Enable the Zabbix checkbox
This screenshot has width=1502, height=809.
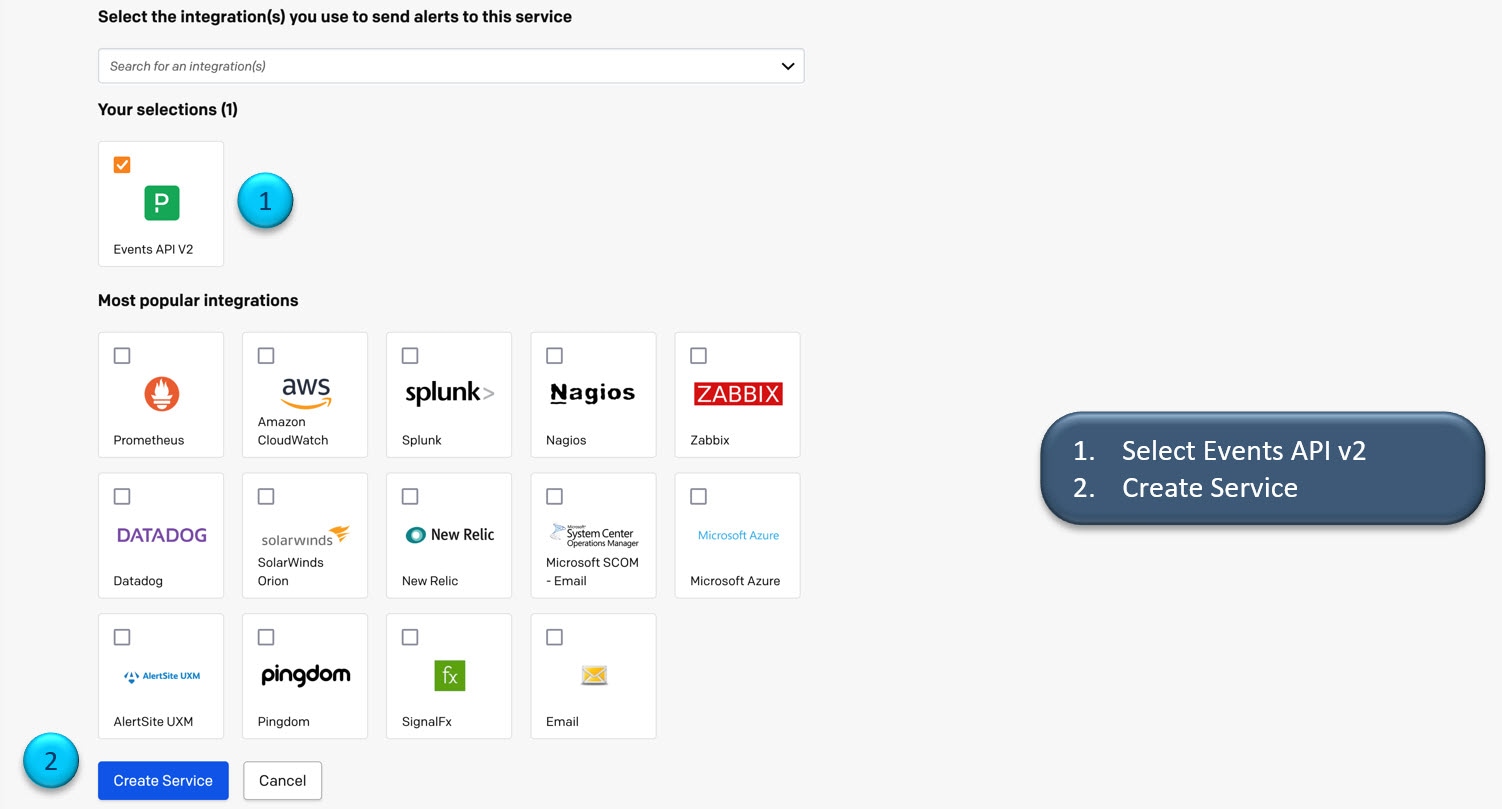(698, 356)
